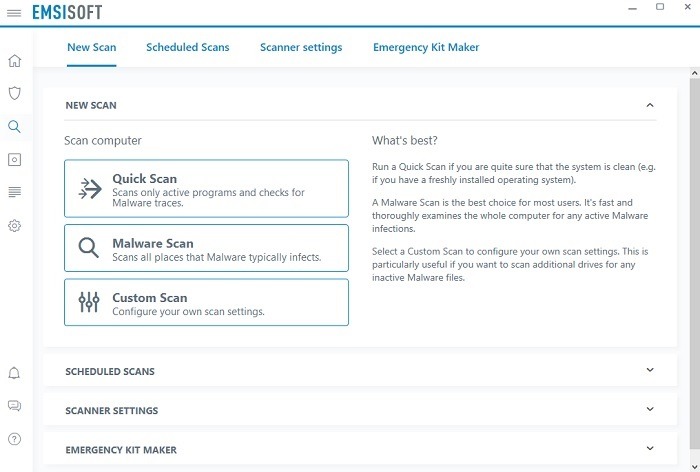Switch to the Scheduled Scans tab

[x=188, y=47]
